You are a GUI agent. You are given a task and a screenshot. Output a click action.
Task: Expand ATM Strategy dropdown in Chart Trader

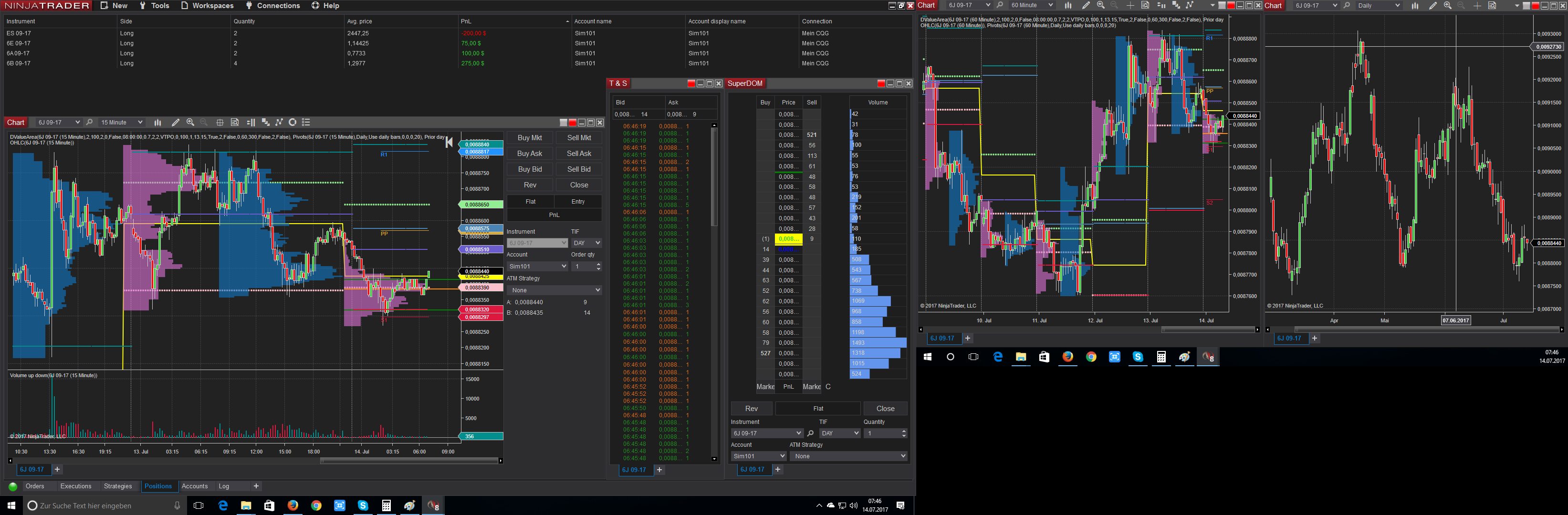click(554, 290)
